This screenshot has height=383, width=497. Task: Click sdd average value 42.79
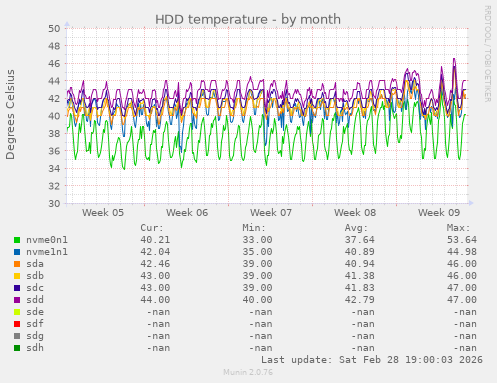click(x=360, y=300)
